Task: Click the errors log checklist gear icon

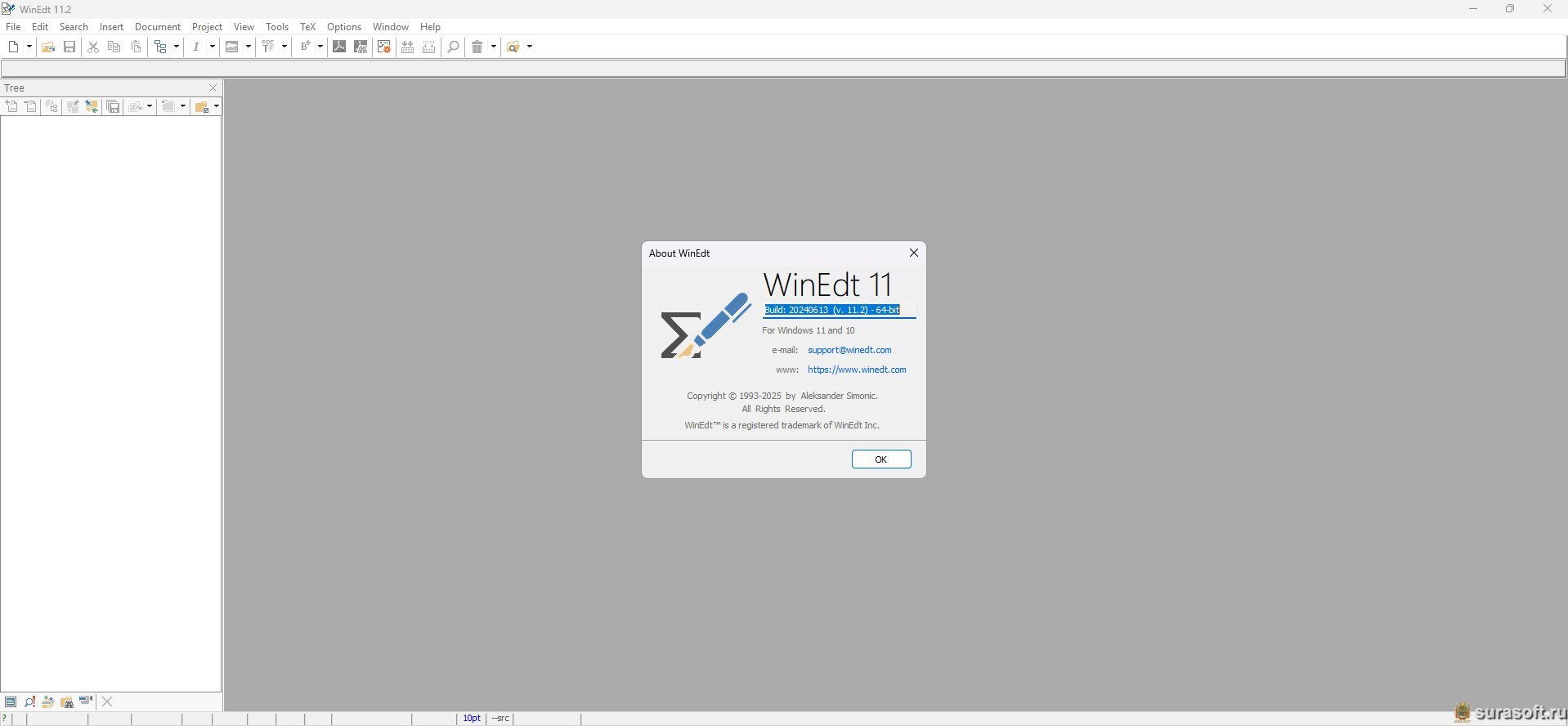Action: tap(384, 47)
